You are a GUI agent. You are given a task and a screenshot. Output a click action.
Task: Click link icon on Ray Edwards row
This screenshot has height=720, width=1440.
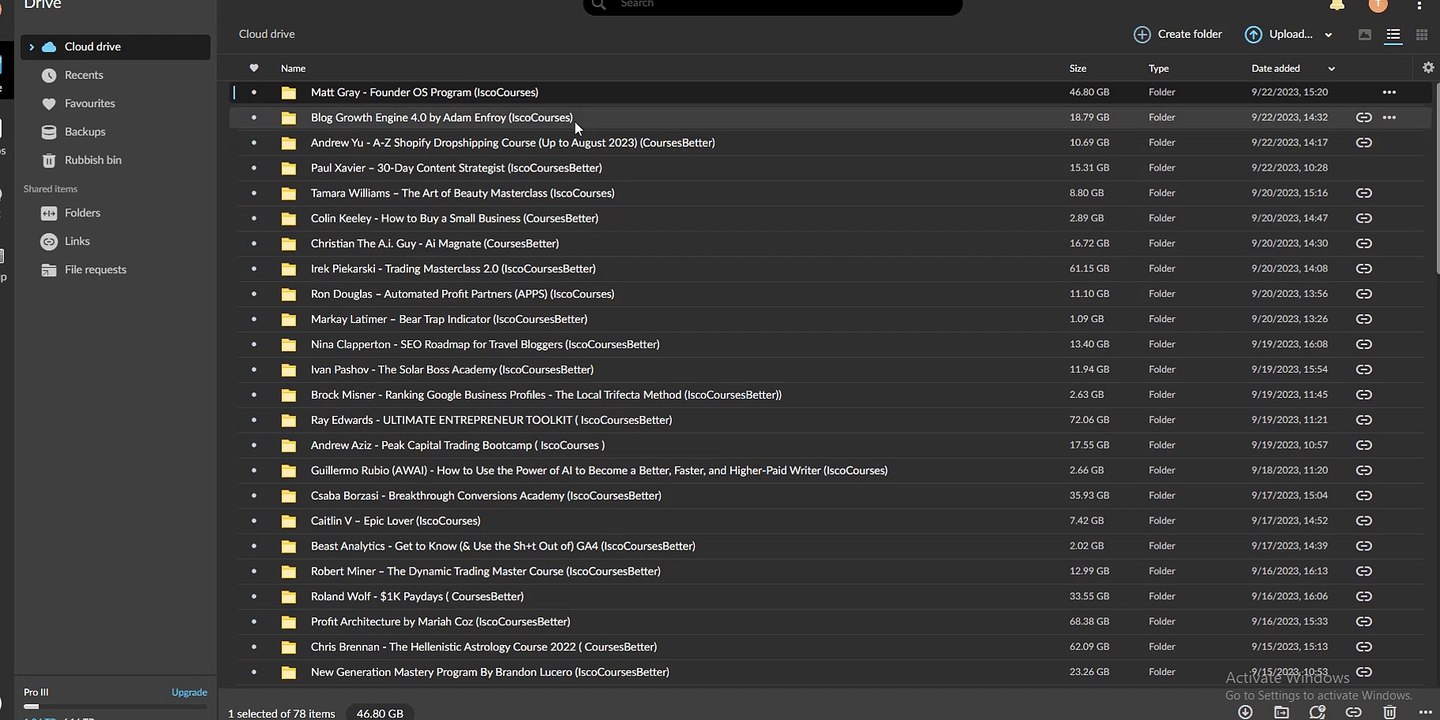(x=1363, y=420)
